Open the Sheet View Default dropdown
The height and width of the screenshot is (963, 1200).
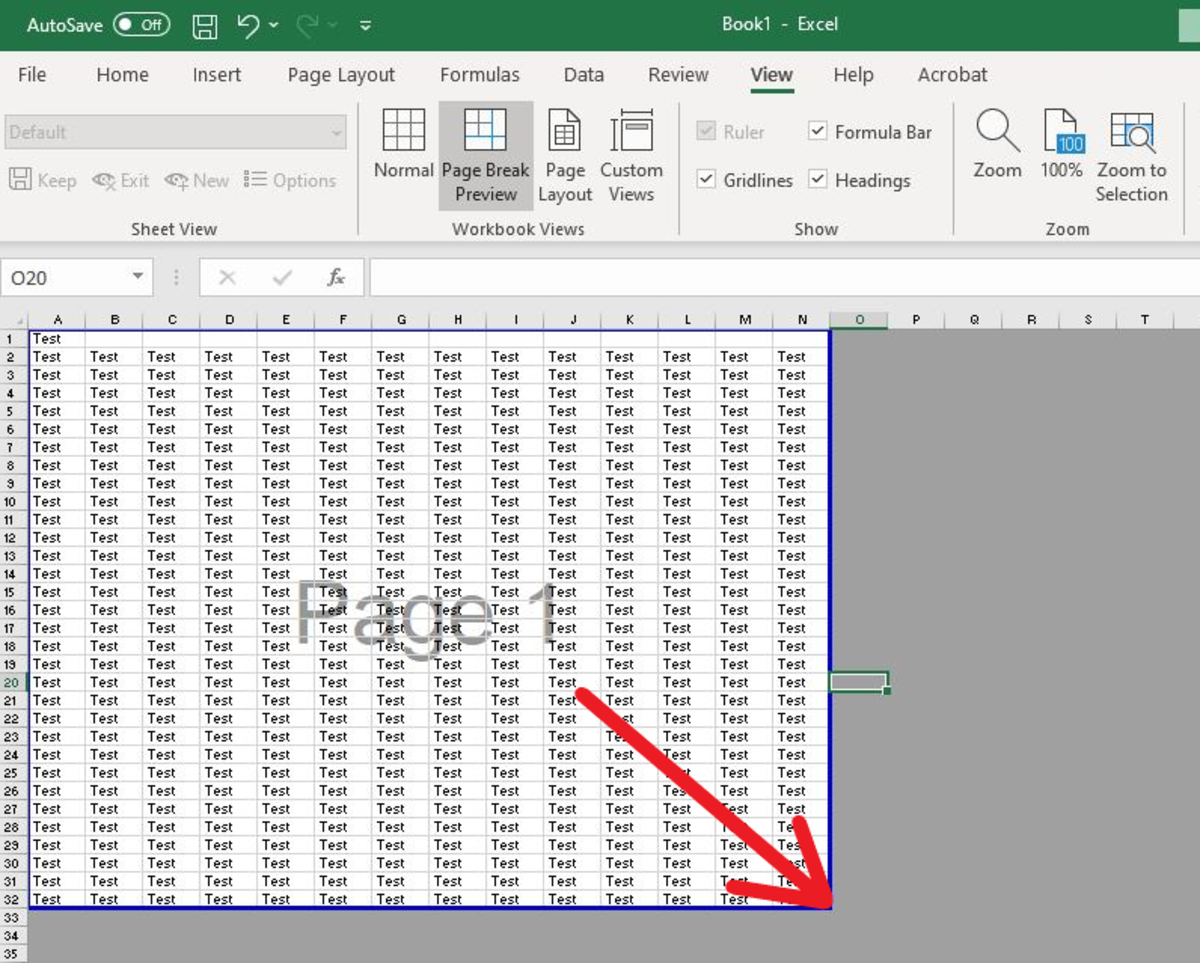[176, 132]
